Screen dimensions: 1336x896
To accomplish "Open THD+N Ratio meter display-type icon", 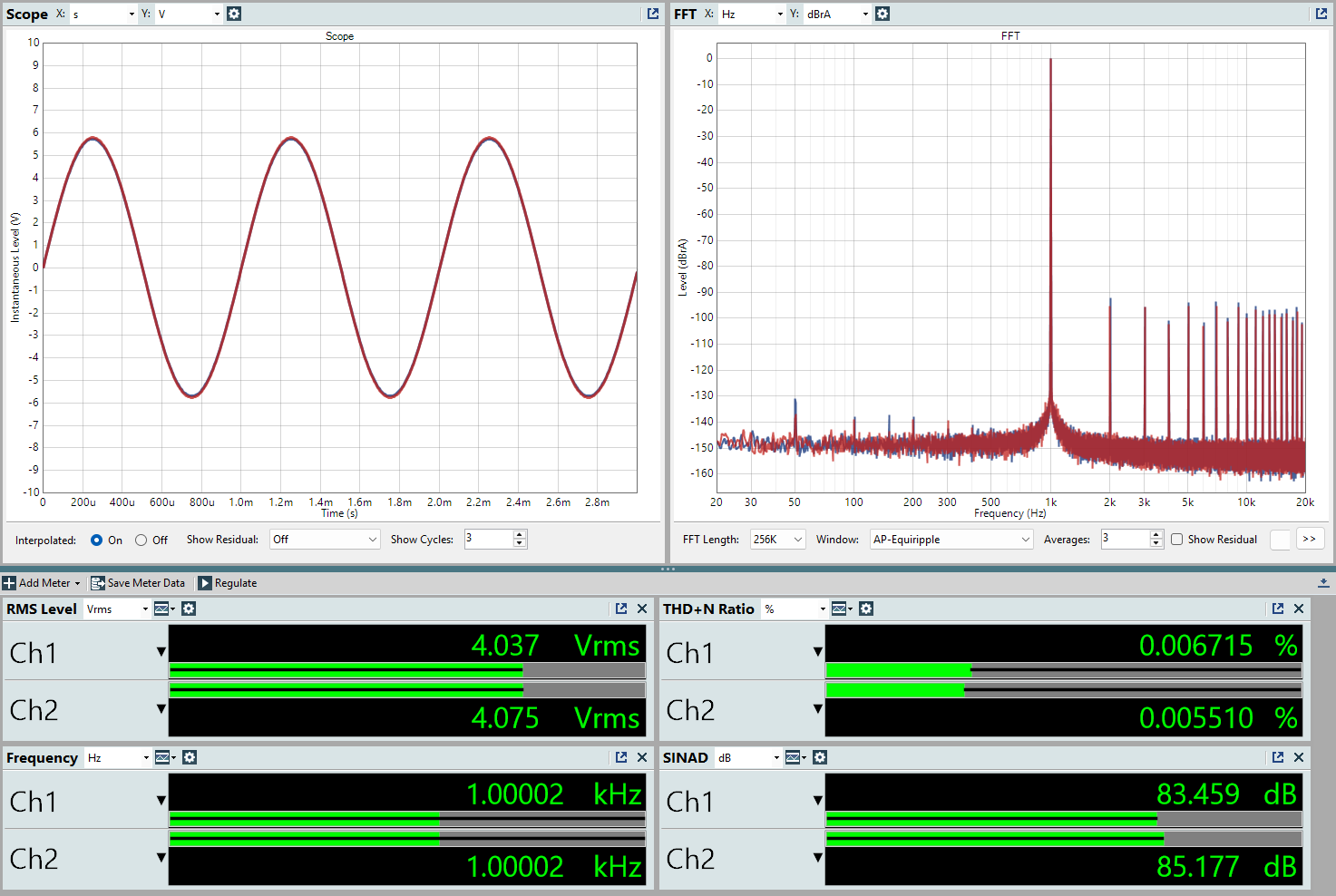I will (841, 609).
